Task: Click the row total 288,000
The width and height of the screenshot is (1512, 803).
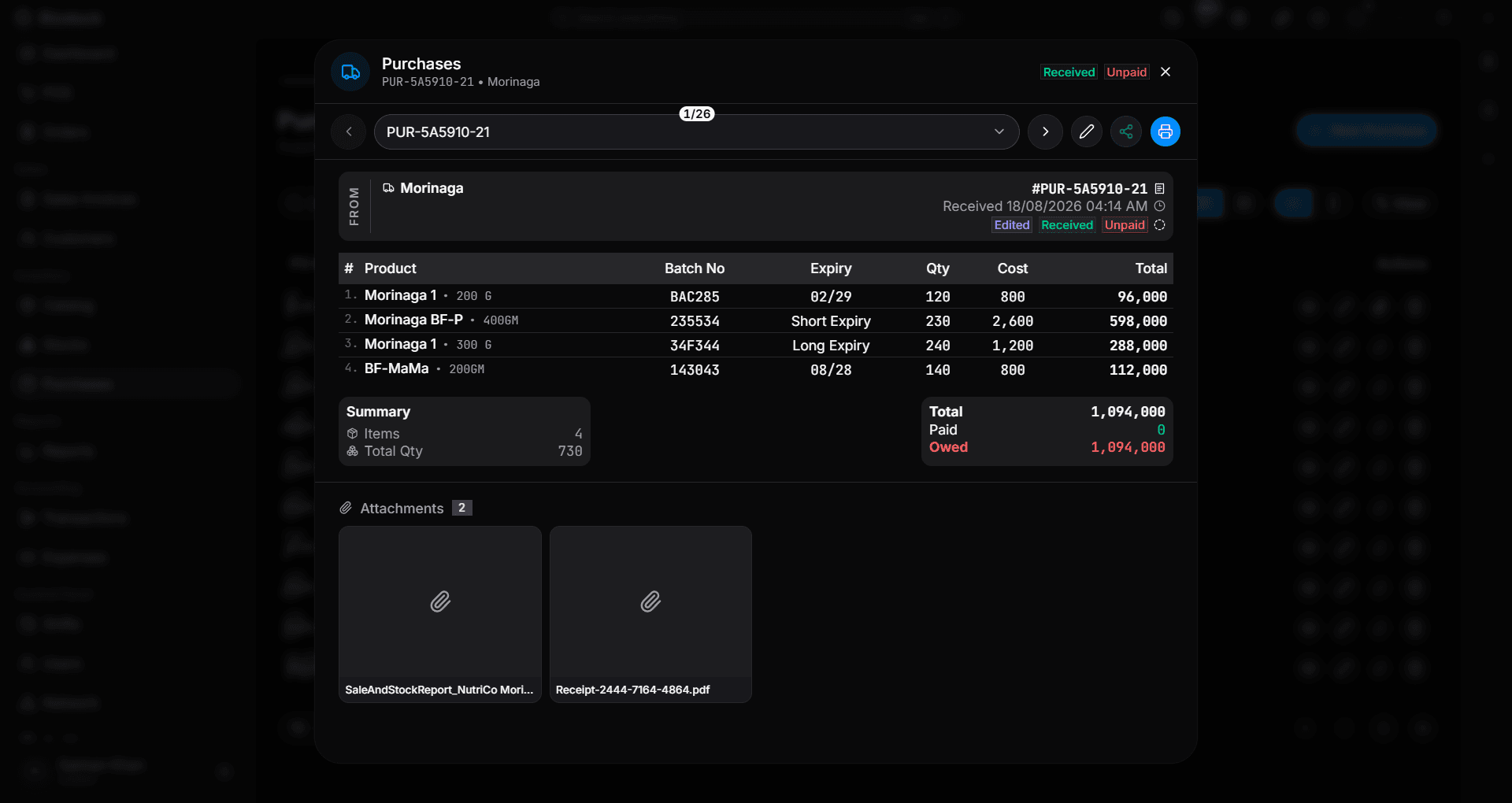Action: pos(1139,346)
